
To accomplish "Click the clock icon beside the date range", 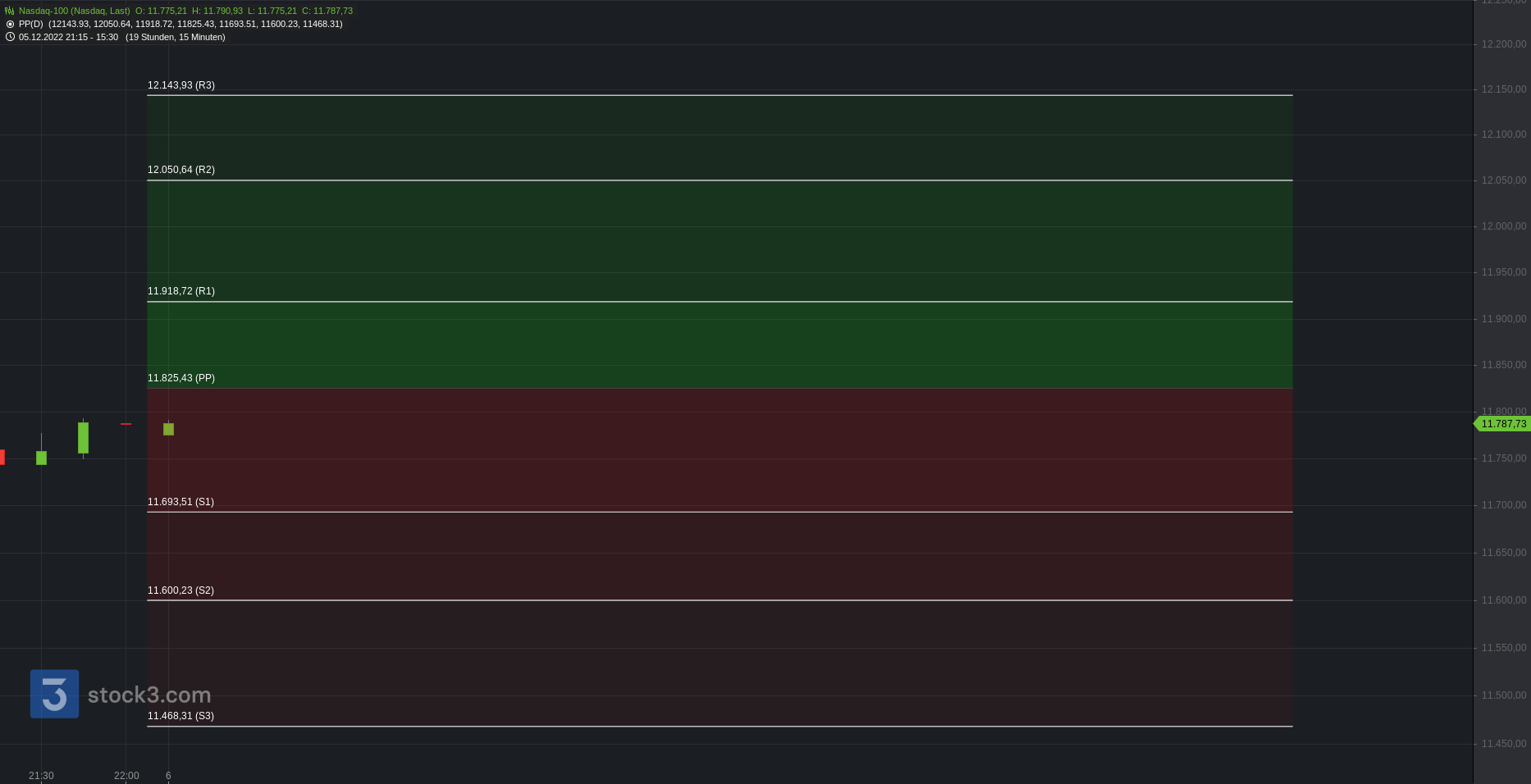I will coord(10,37).
